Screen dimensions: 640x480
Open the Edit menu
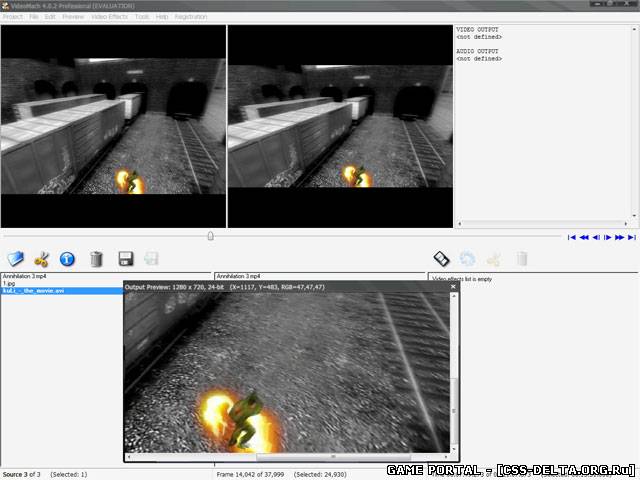[50, 17]
